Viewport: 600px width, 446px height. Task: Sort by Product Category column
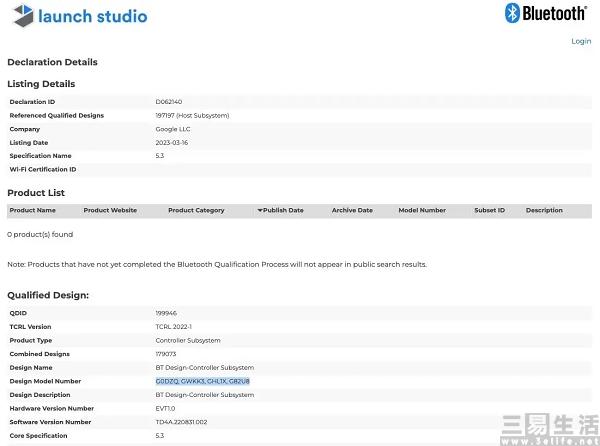(x=196, y=210)
